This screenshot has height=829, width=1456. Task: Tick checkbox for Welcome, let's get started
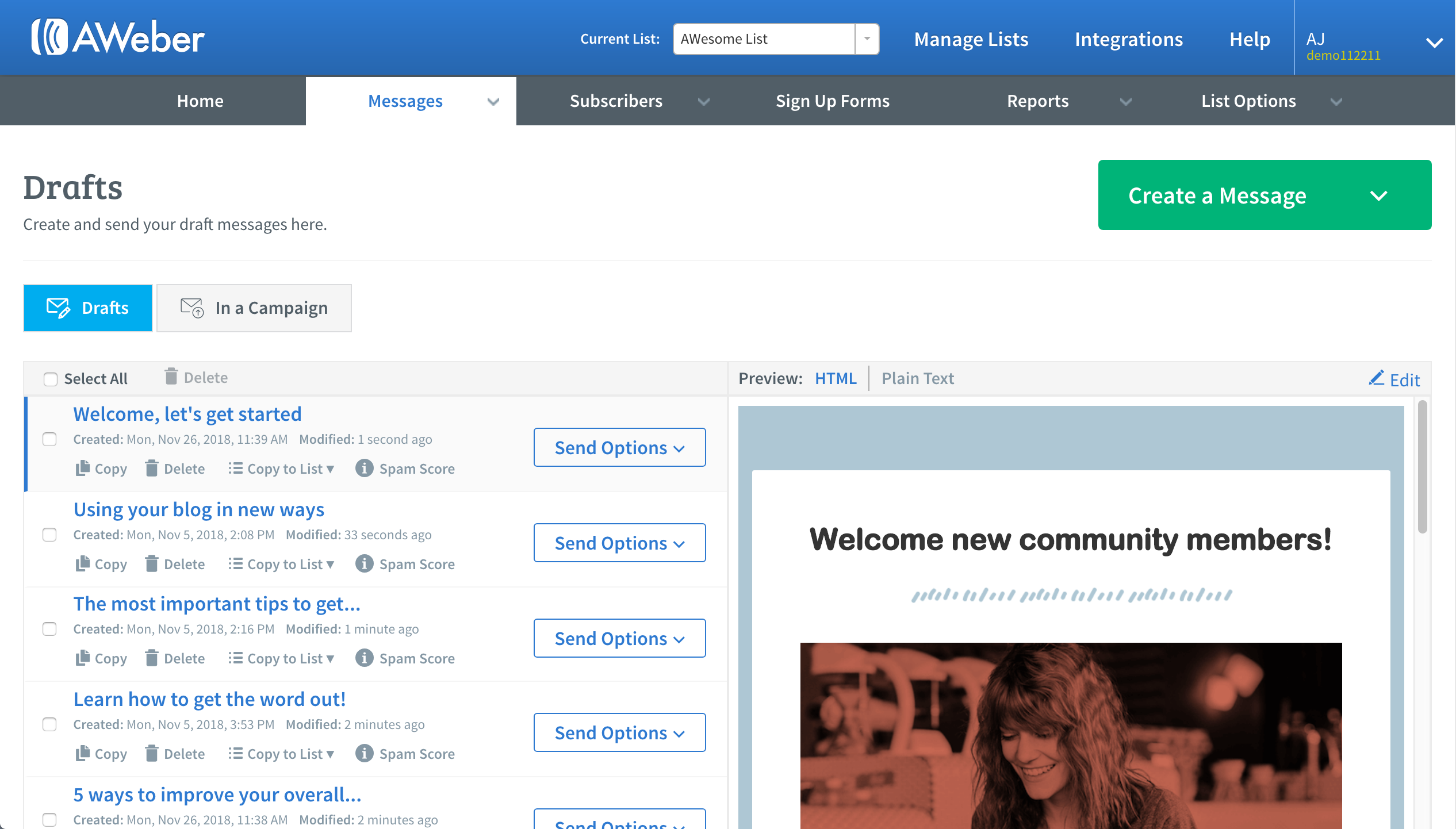click(x=49, y=439)
